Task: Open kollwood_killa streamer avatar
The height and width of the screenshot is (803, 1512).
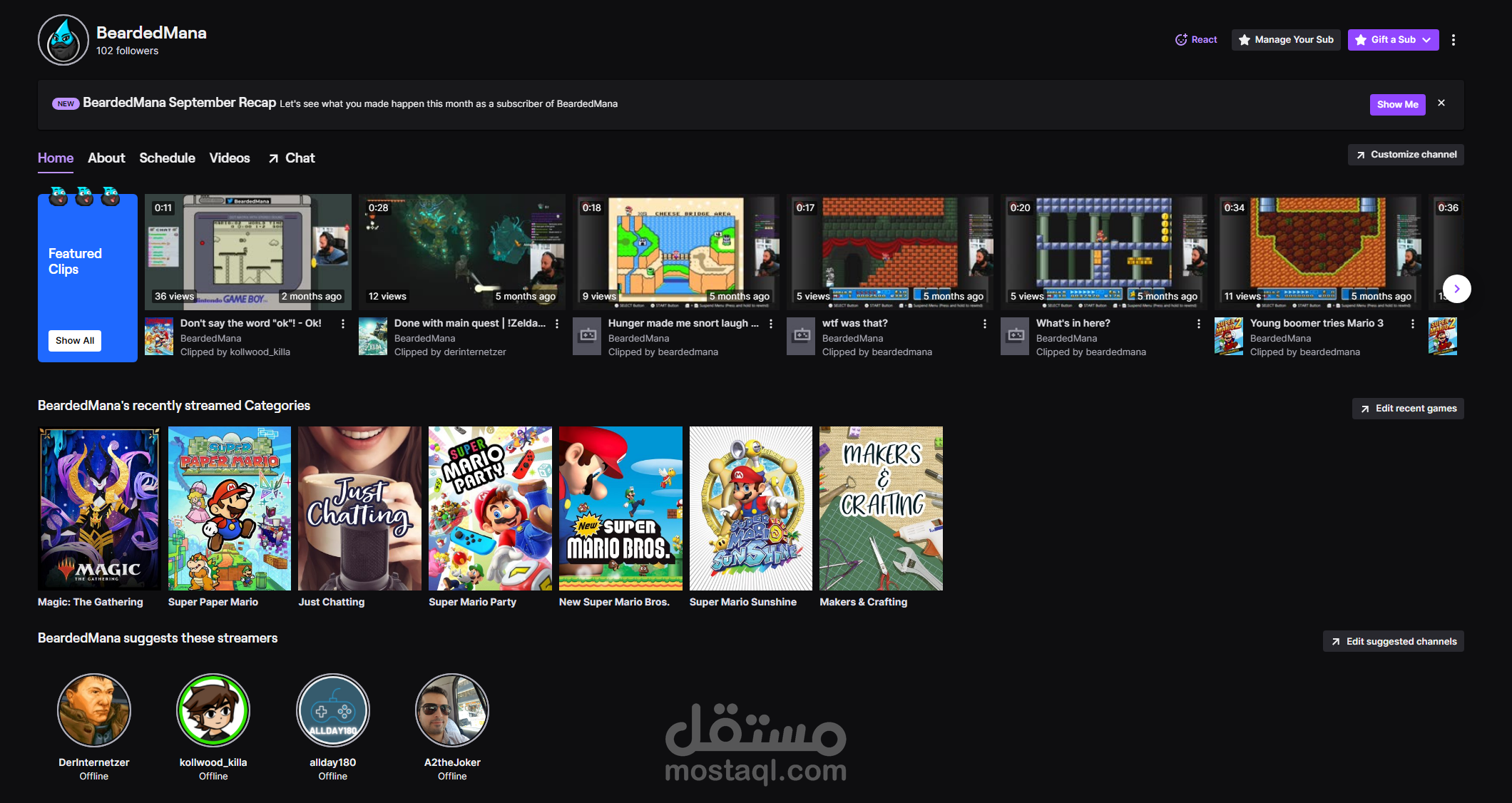Action: click(213, 710)
